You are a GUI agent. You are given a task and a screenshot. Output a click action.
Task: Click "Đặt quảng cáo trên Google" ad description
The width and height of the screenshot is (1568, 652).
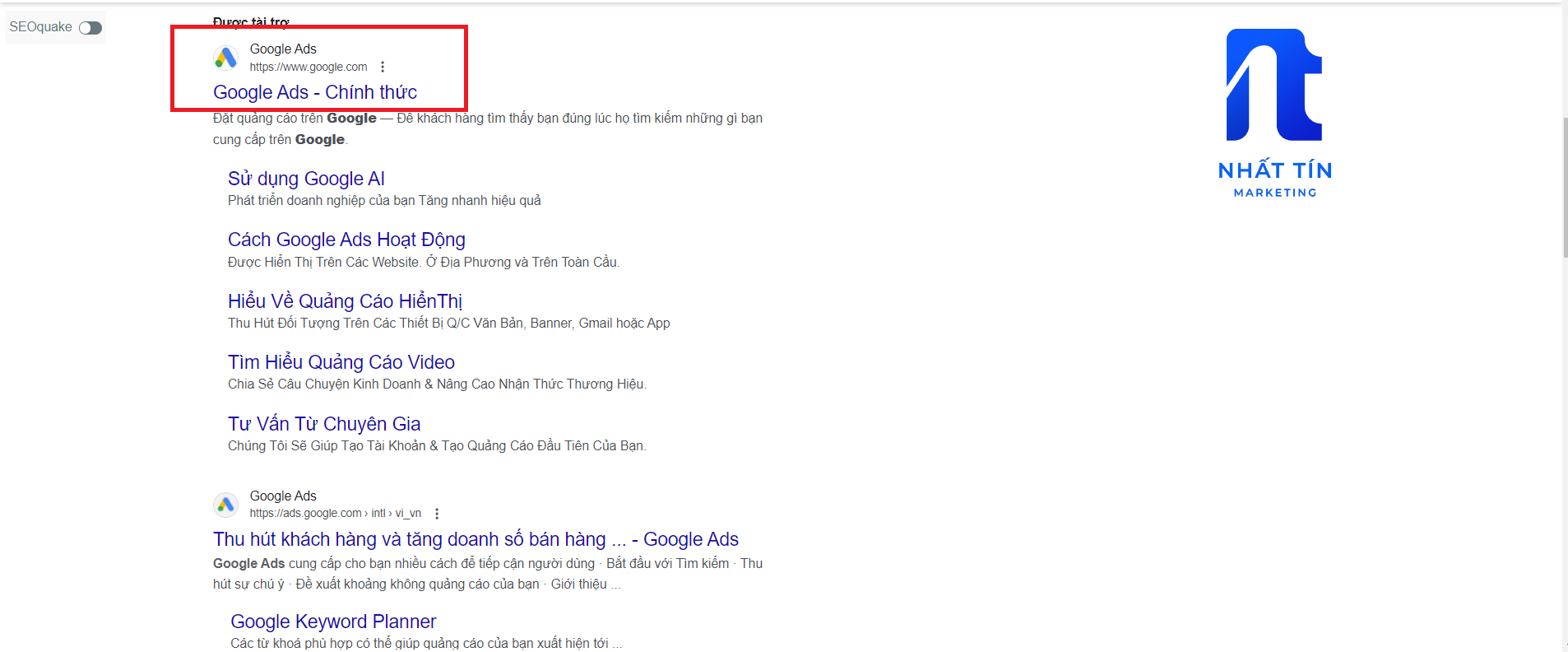click(488, 129)
